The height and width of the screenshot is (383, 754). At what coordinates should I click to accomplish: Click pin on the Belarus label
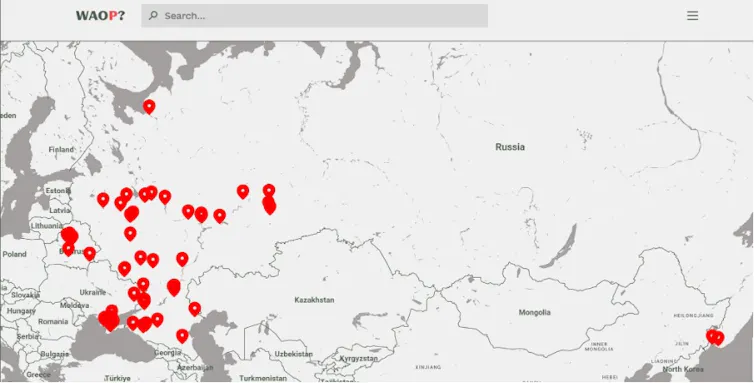click(68, 249)
